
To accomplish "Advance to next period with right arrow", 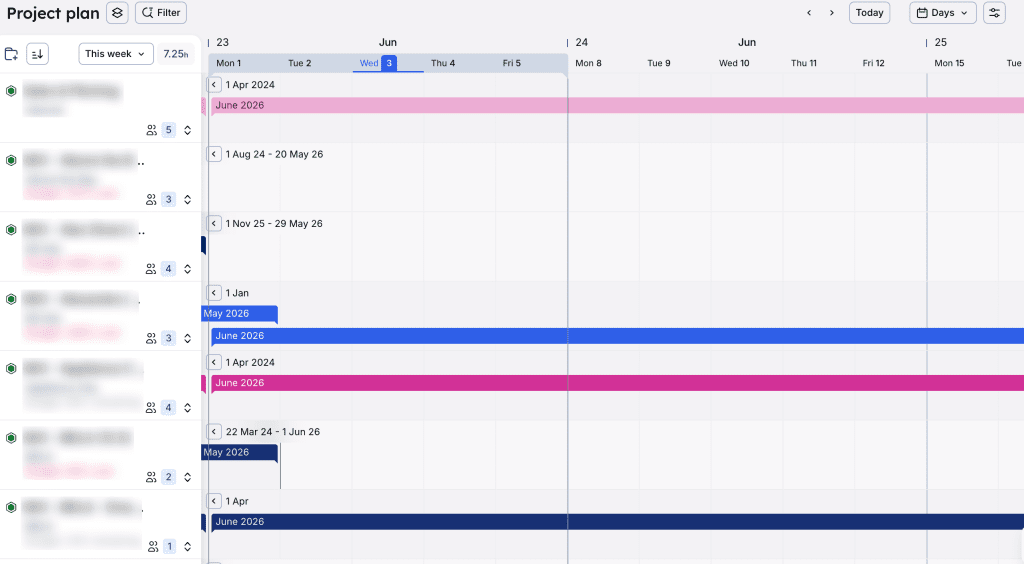I will pos(831,13).
